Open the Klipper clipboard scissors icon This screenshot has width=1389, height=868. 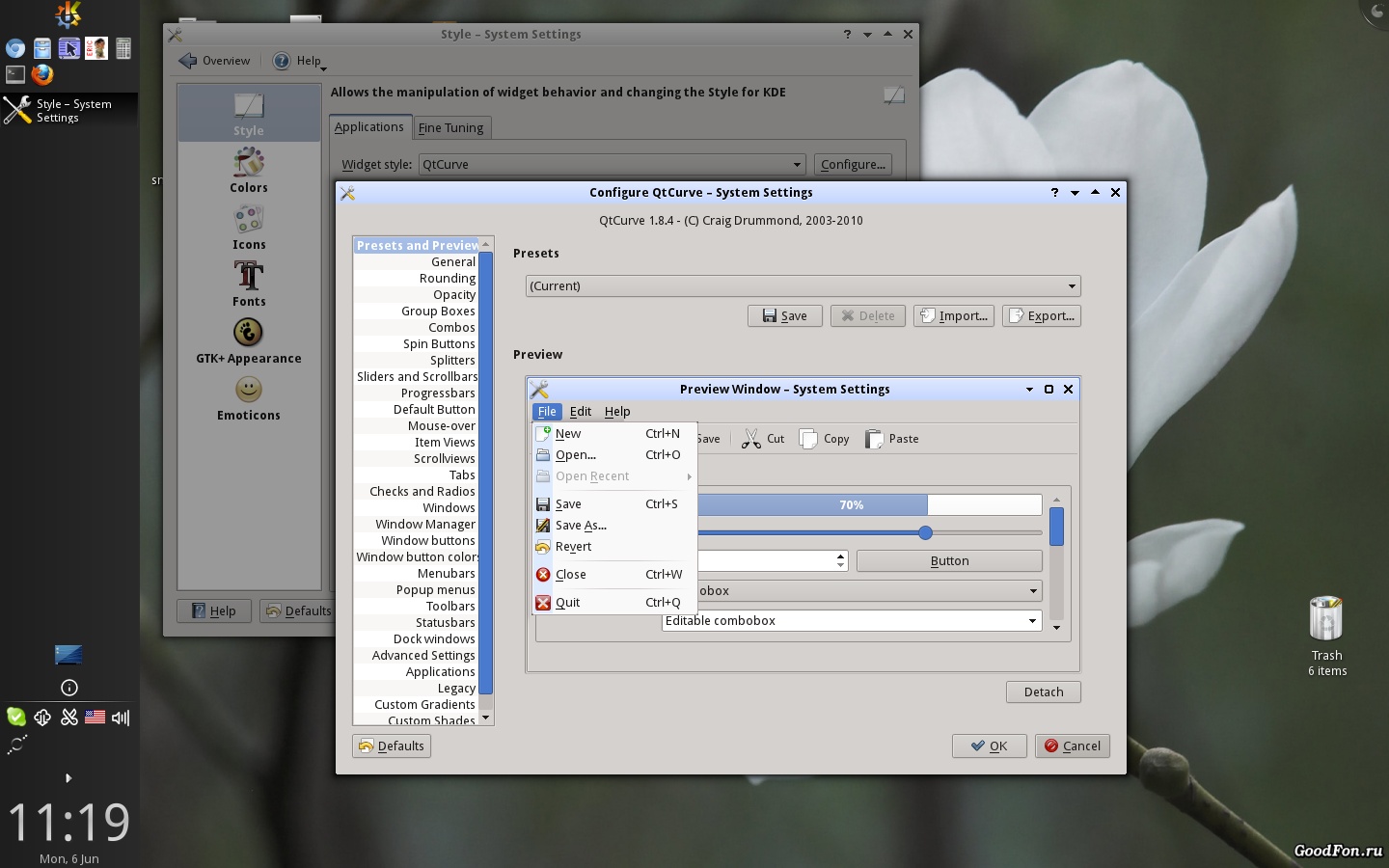(69, 717)
